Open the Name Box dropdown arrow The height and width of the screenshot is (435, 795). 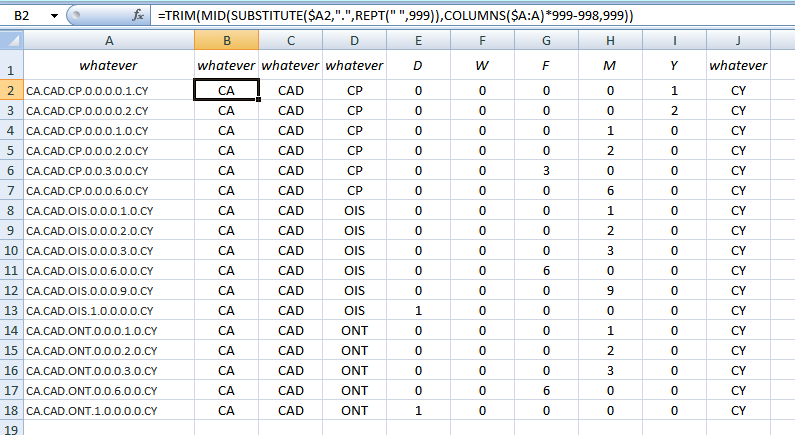pyautogui.click(x=54, y=16)
